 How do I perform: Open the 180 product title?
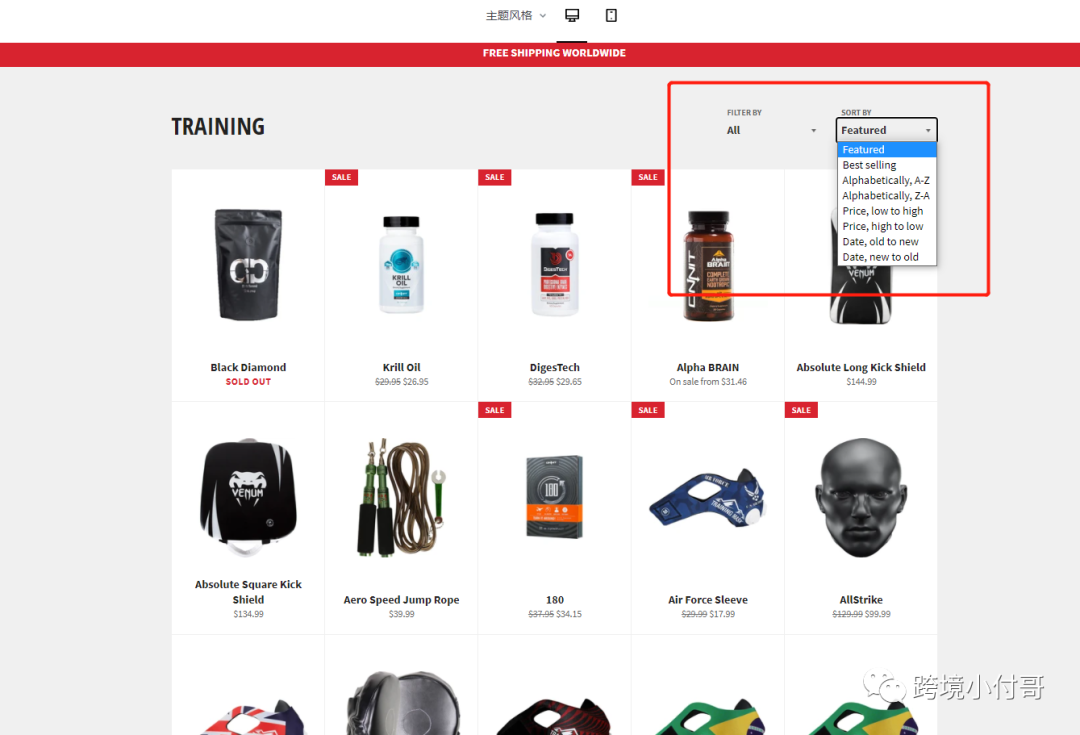(x=554, y=600)
